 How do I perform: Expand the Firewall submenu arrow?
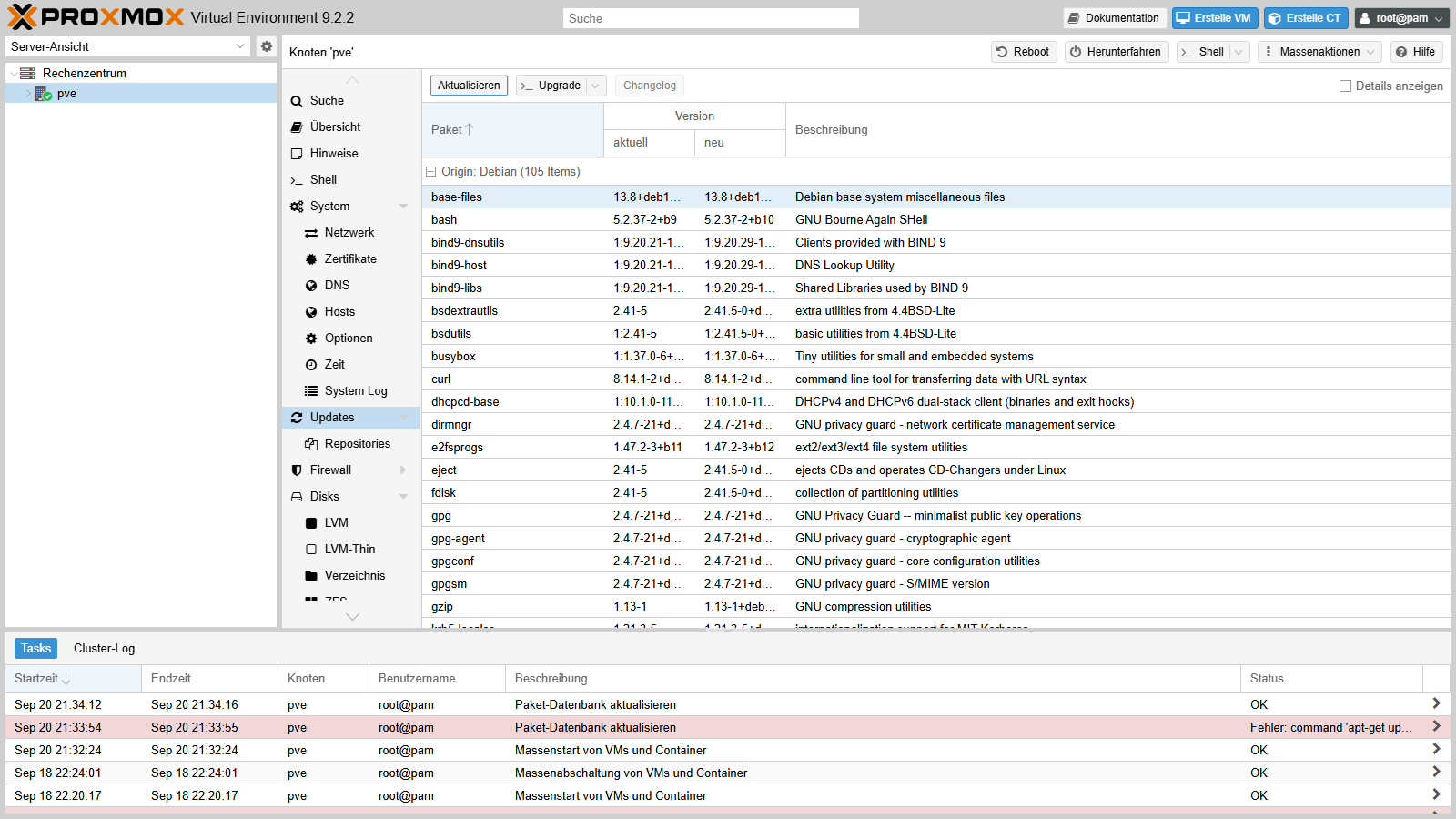coord(403,470)
